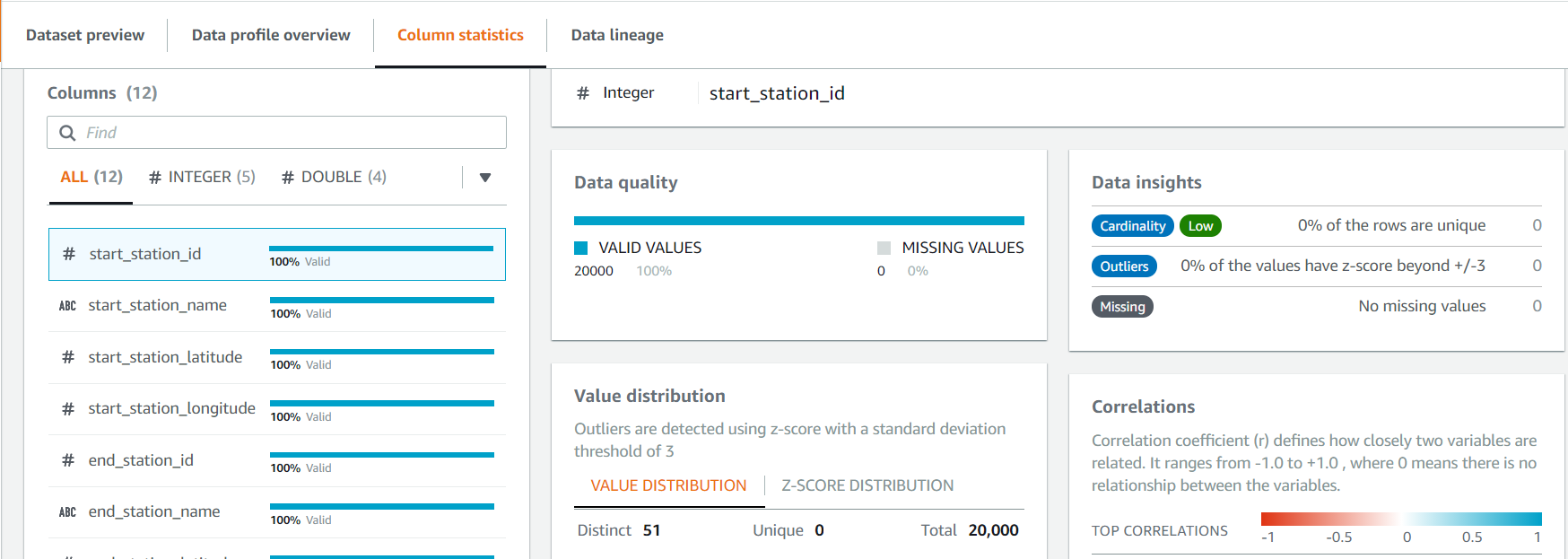Click the ABC text icon beside start_station_name

coord(67,306)
